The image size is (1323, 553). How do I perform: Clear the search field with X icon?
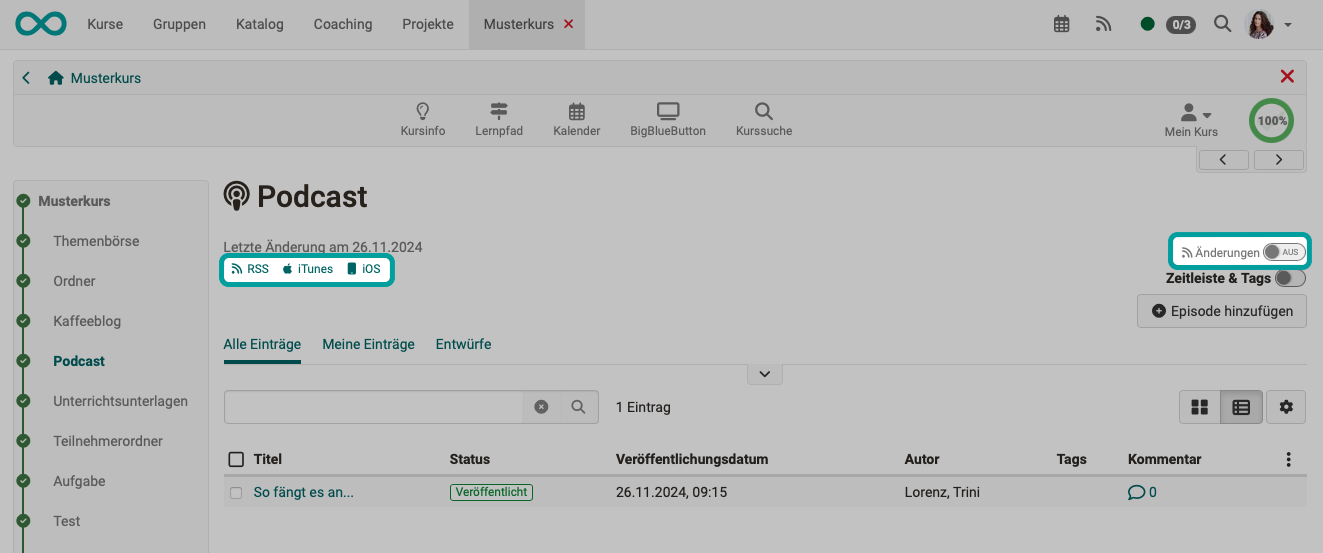(541, 407)
